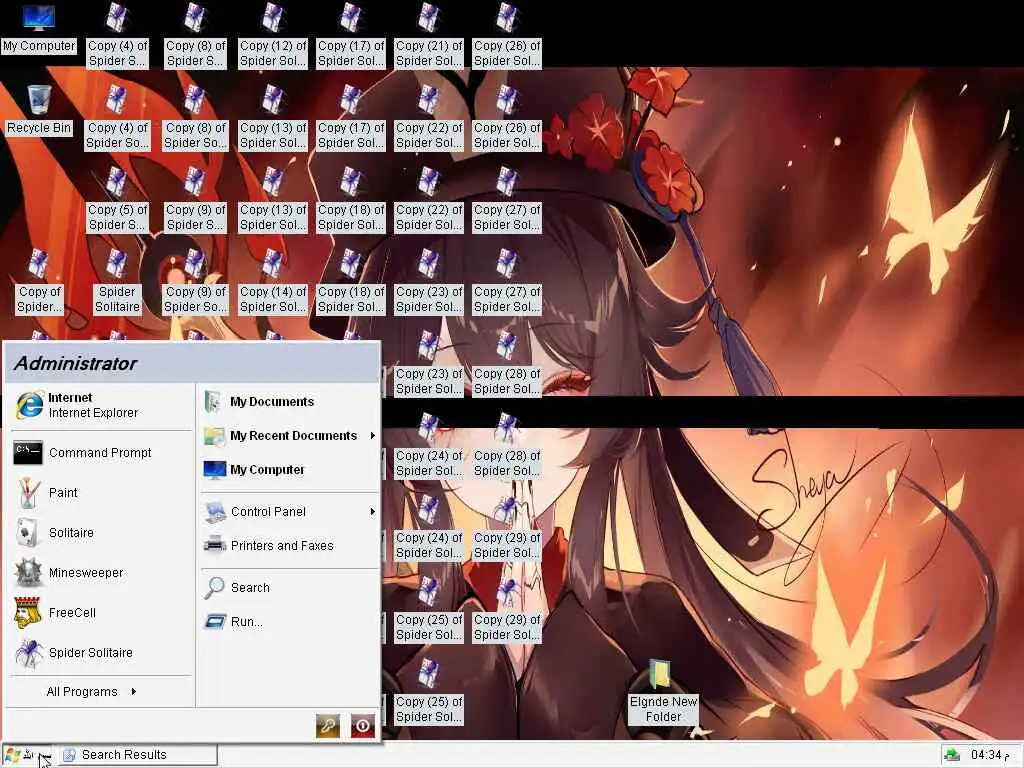Viewport: 1024px width, 768px height.
Task: Open Paint from the Start menu
Action: (46, 492)
